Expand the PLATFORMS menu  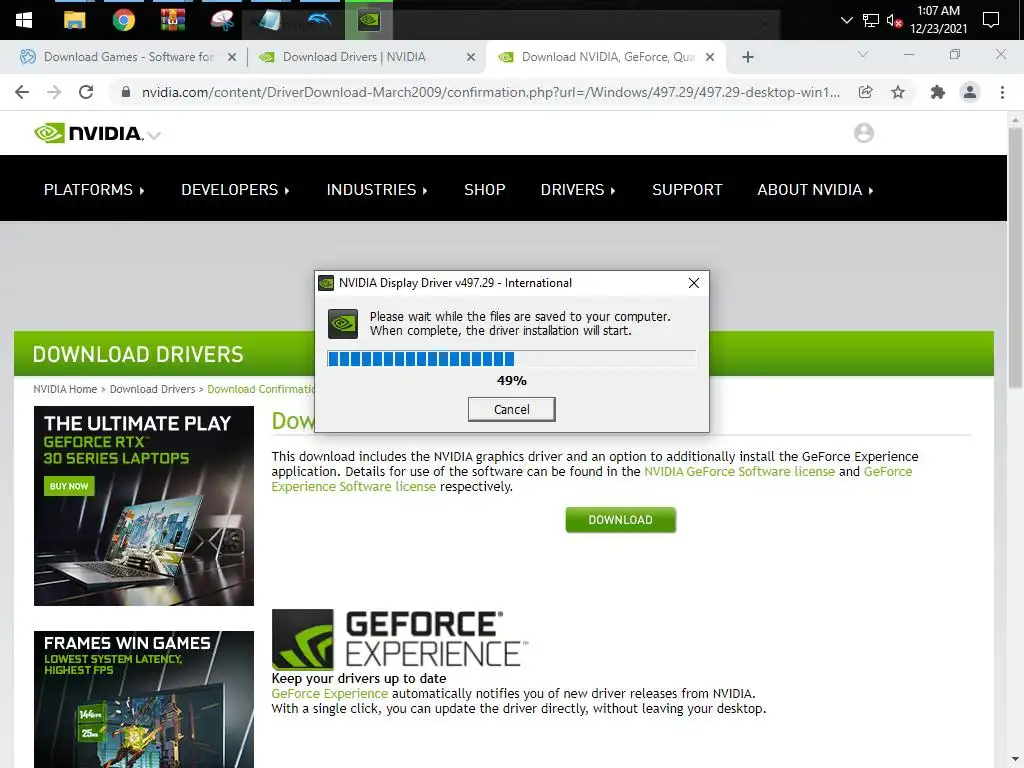point(94,190)
